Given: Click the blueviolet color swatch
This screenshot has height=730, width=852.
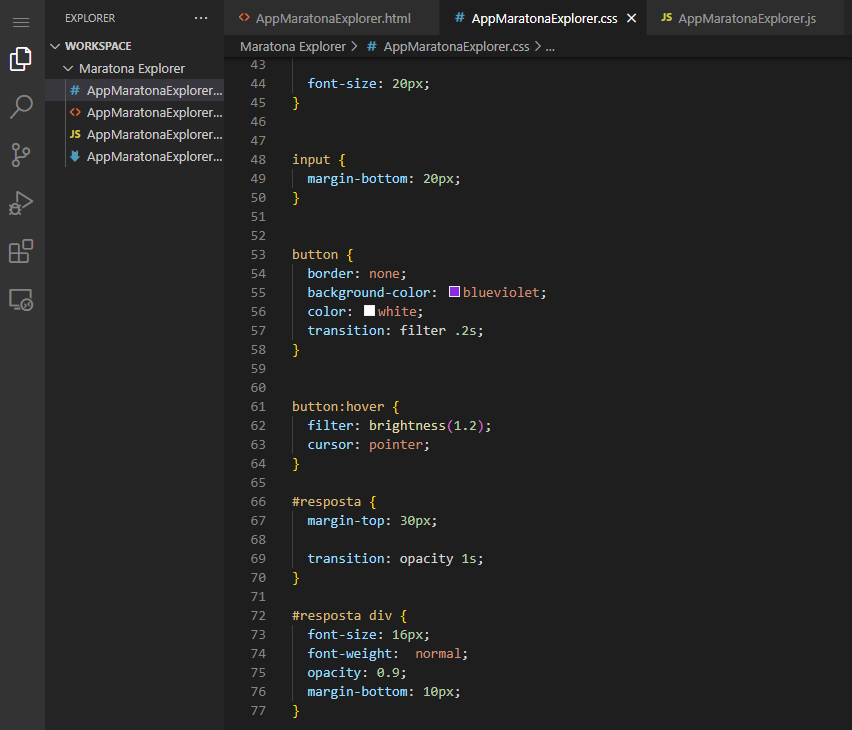Looking at the screenshot, I should point(455,291).
